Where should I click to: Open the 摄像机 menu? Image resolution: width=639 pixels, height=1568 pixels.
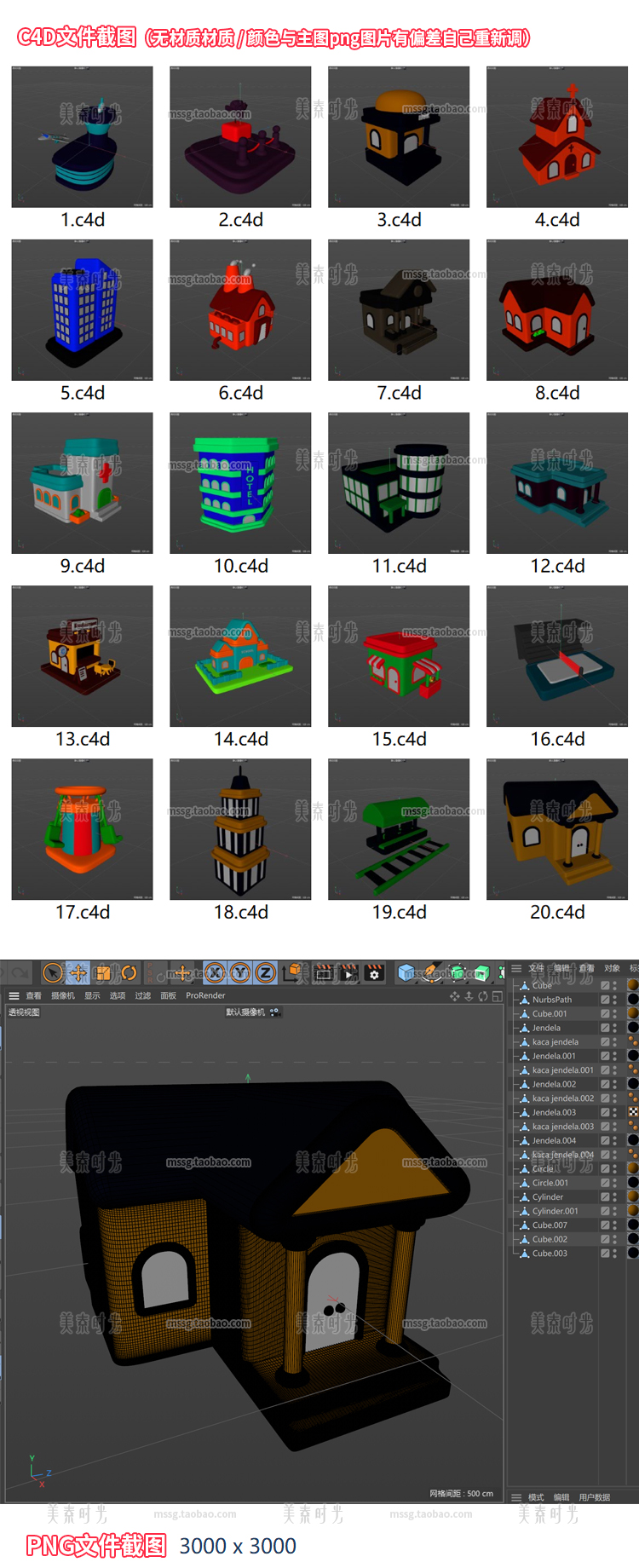63,996
